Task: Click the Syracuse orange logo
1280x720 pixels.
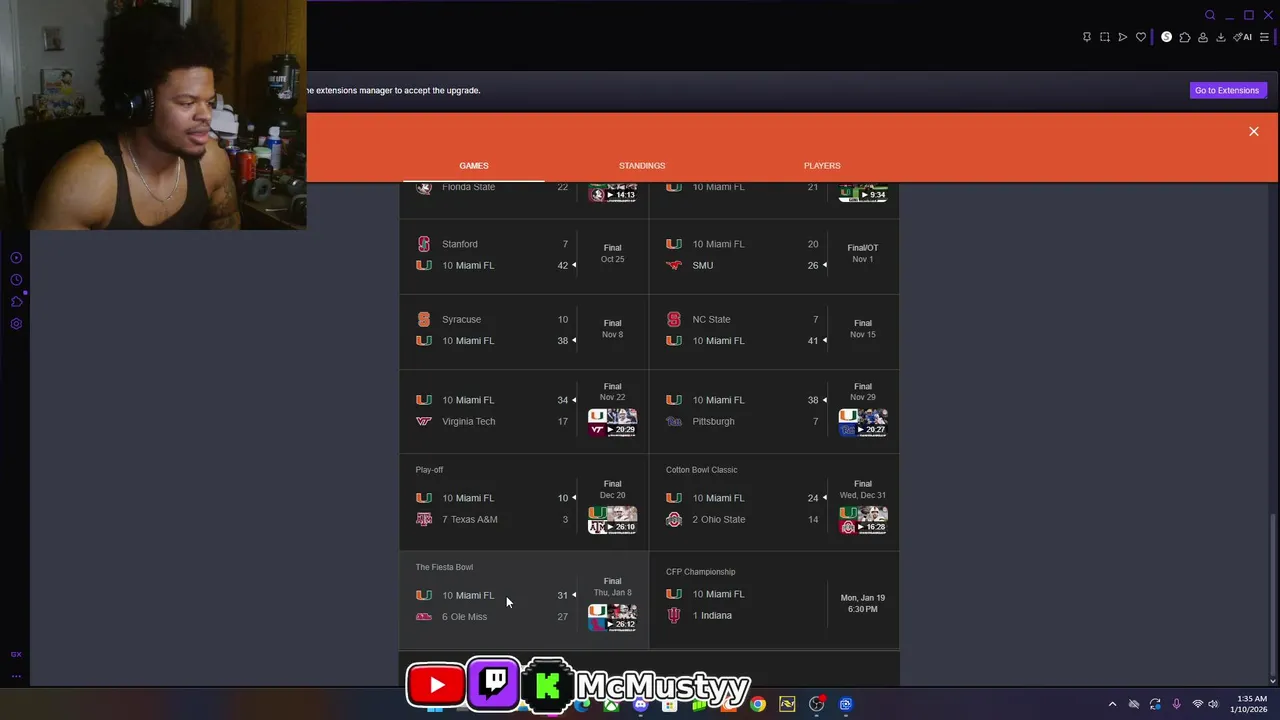Action: click(424, 319)
